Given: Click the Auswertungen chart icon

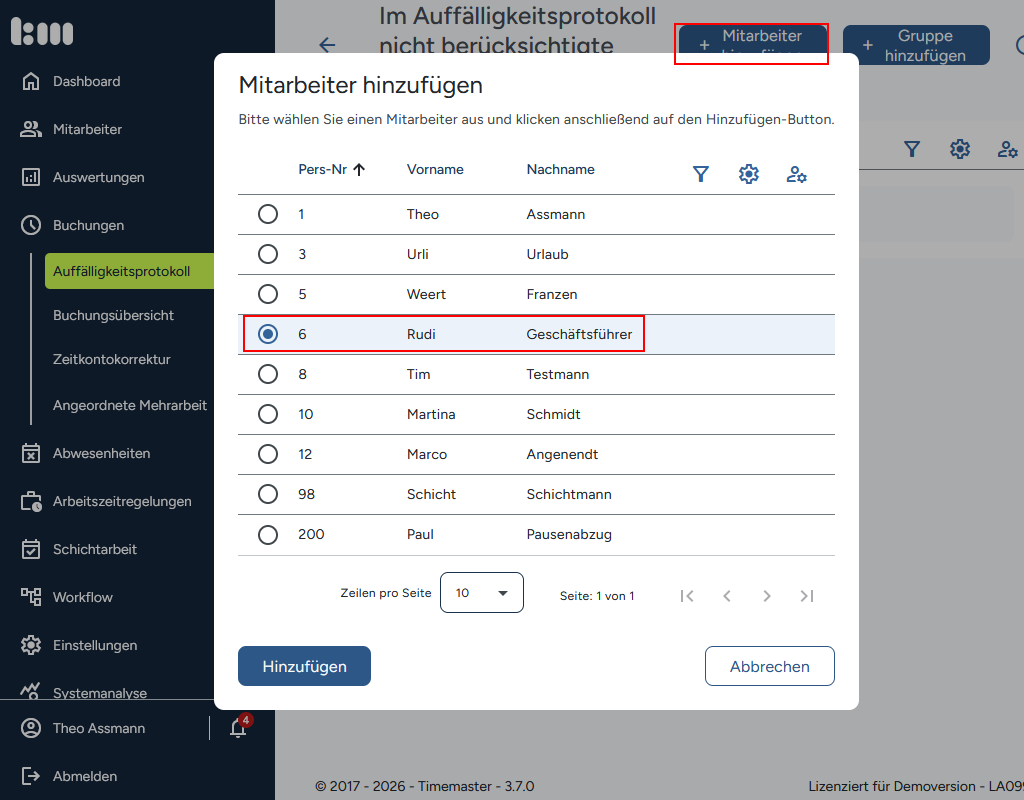Looking at the screenshot, I should pos(31,177).
